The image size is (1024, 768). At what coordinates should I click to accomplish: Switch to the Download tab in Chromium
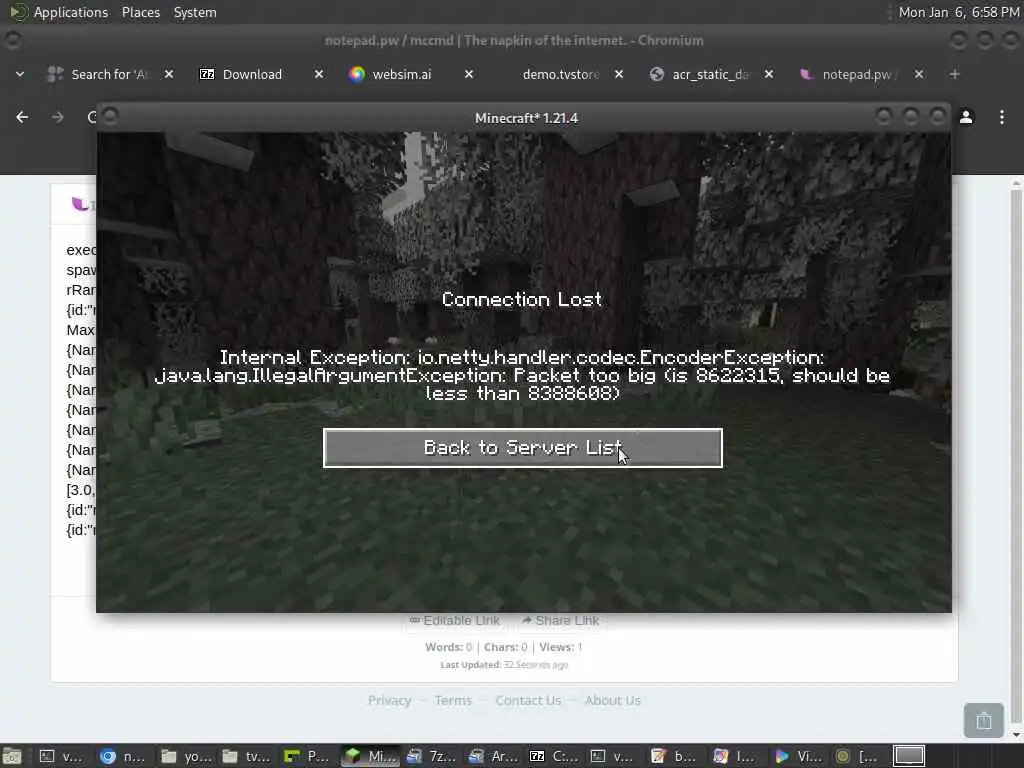click(x=252, y=74)
